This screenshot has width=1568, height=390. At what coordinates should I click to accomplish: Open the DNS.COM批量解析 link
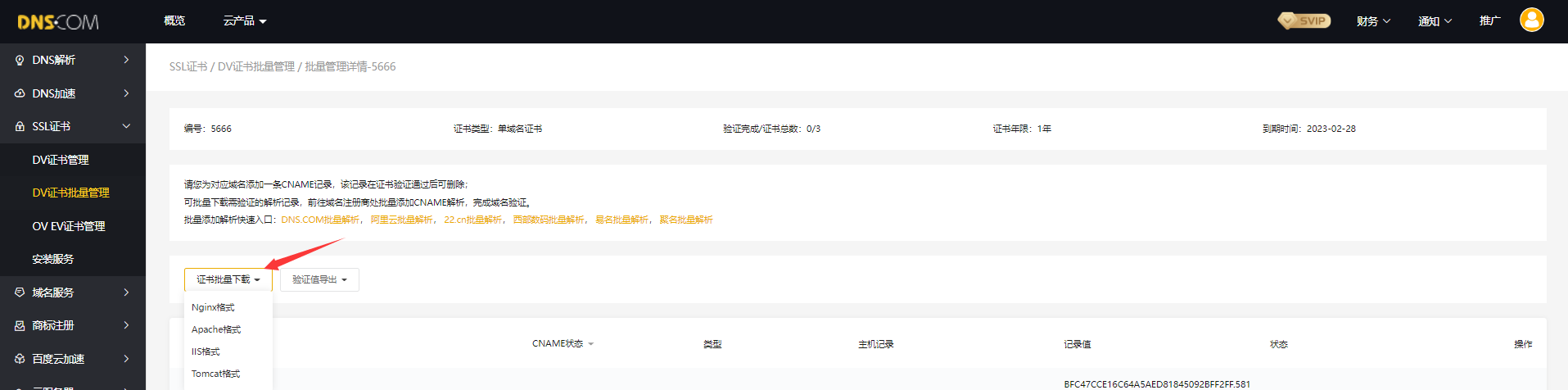320,220
